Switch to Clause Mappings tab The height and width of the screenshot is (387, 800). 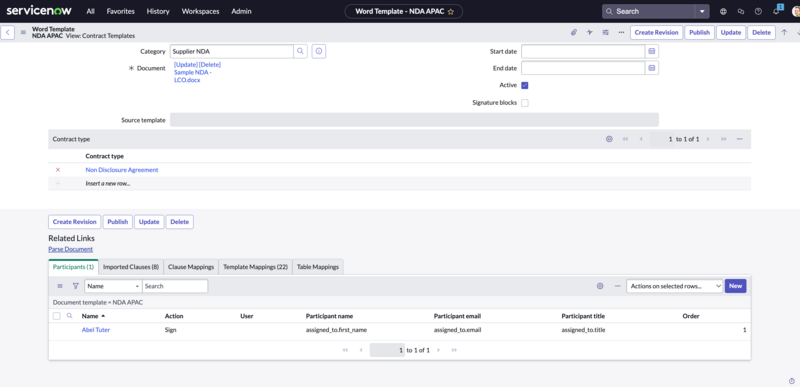click(x=191, y=267)
